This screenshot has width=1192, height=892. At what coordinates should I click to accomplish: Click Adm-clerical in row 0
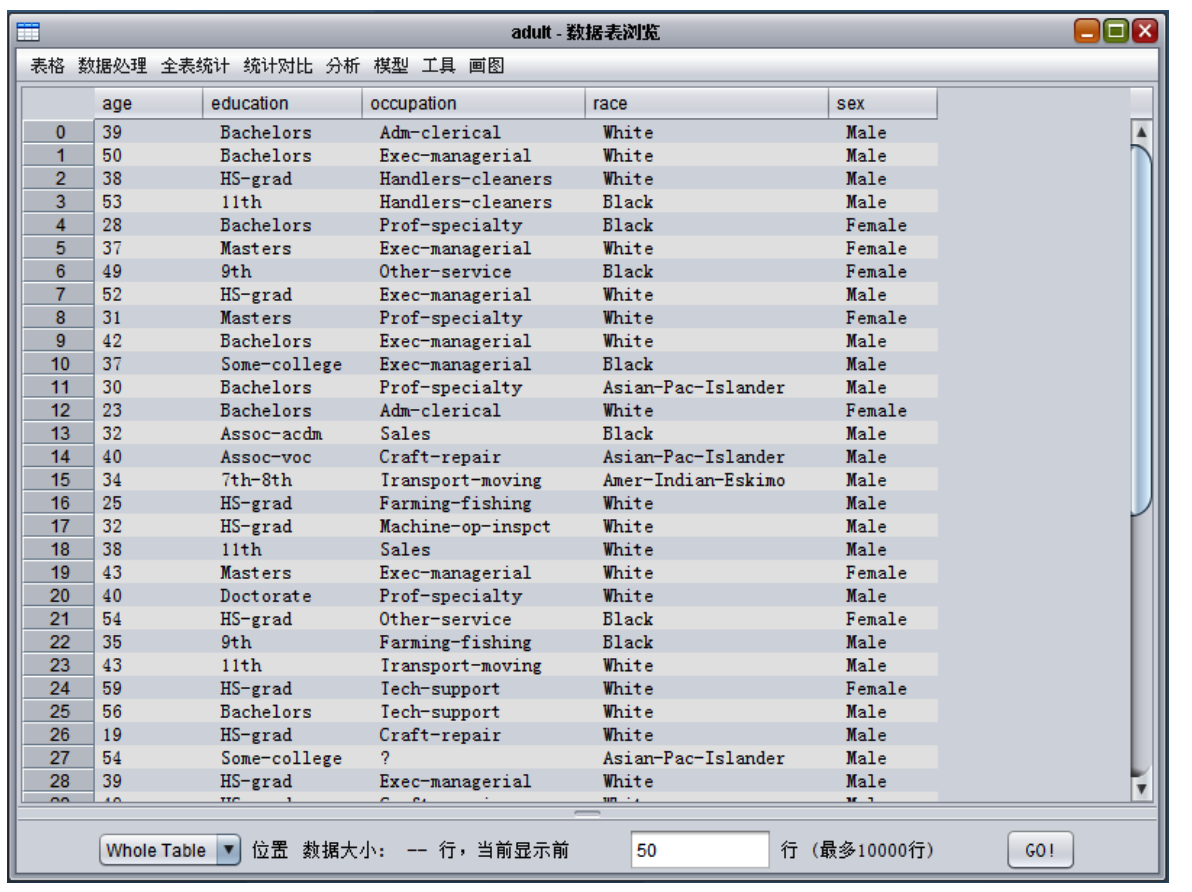[440, 132]
